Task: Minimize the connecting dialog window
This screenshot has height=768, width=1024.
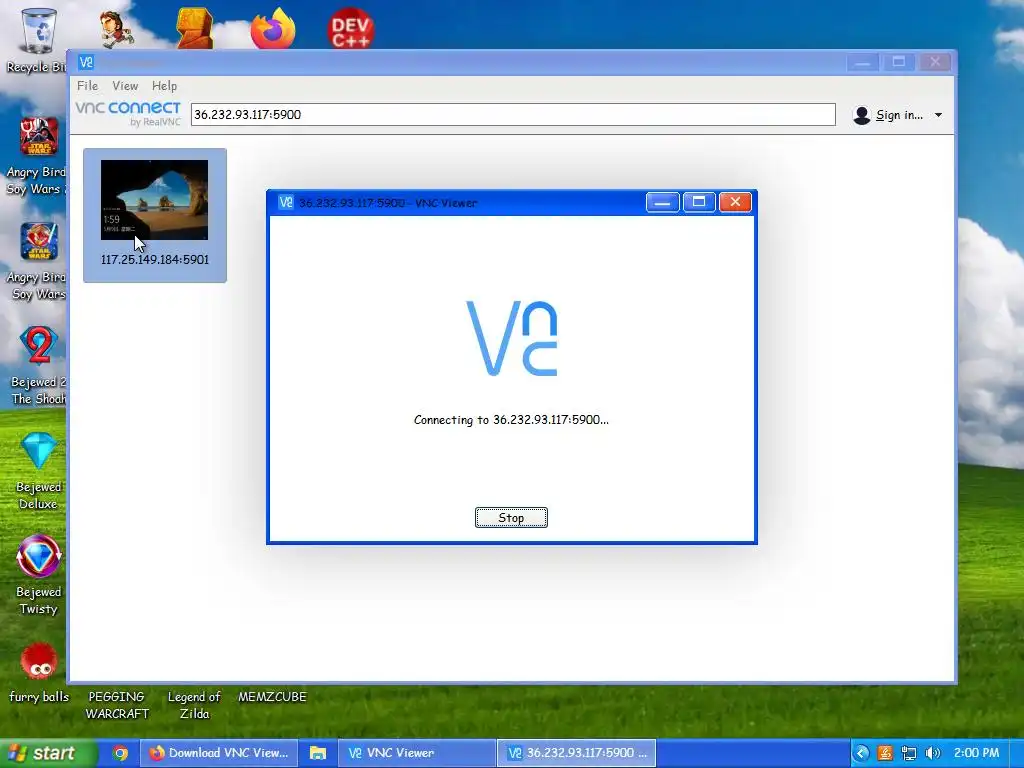Action: [x=662, y=202]
